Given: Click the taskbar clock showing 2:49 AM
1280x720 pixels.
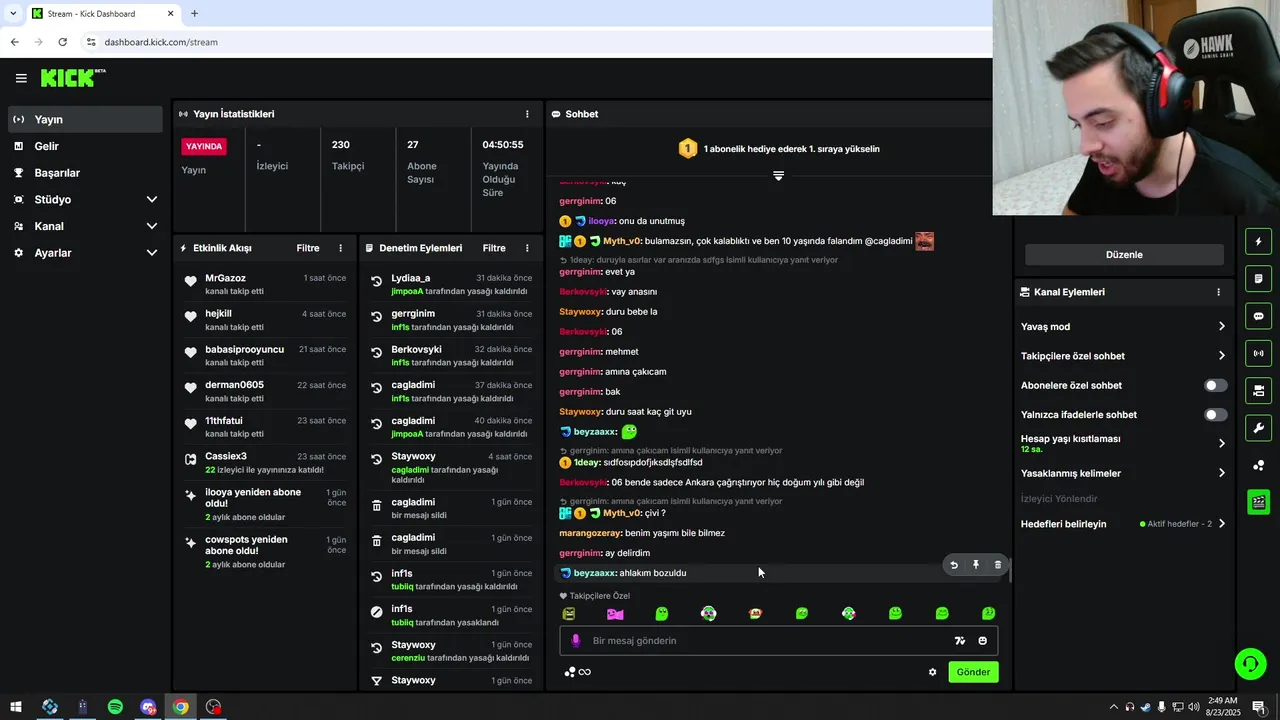Looking at the screenshot, I should tap(1222, 707).
